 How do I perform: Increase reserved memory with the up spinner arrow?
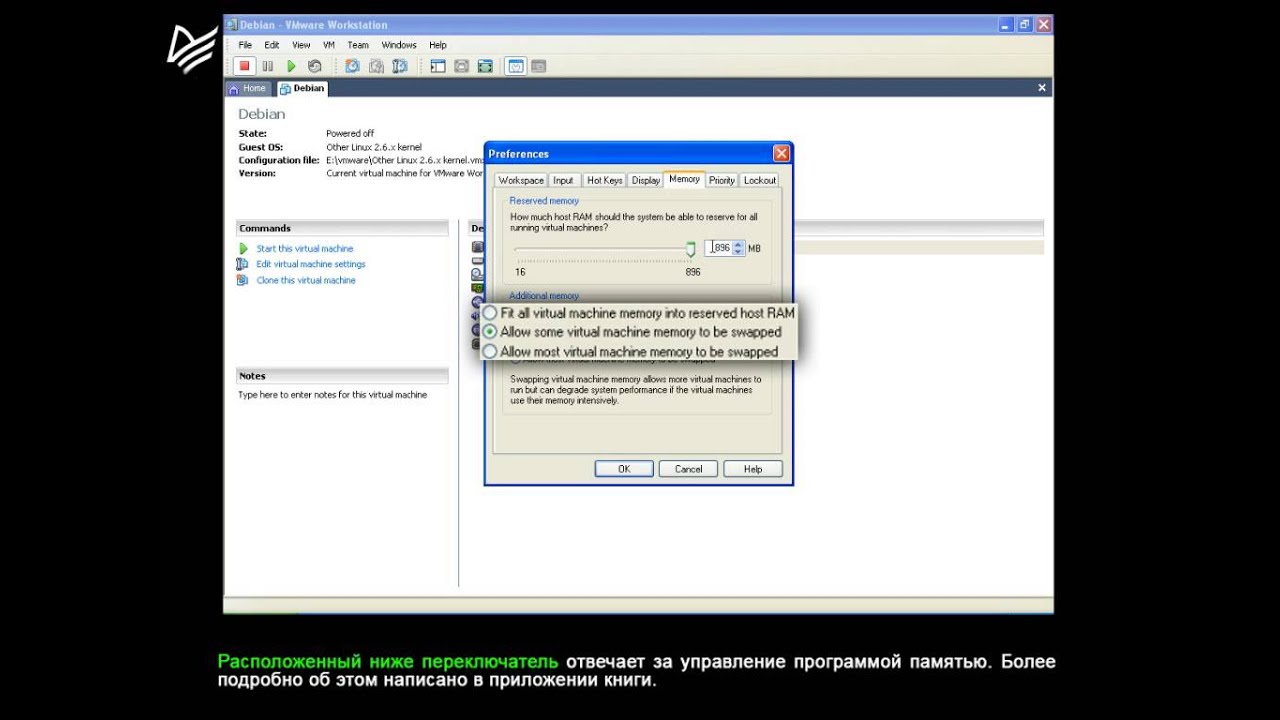point(739,244)
